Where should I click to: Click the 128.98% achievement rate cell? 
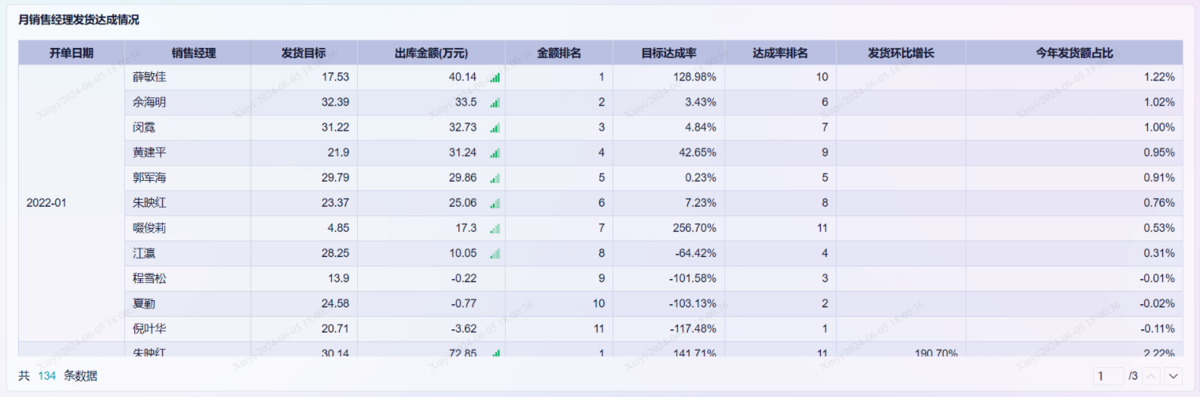[x=669, y=77]
